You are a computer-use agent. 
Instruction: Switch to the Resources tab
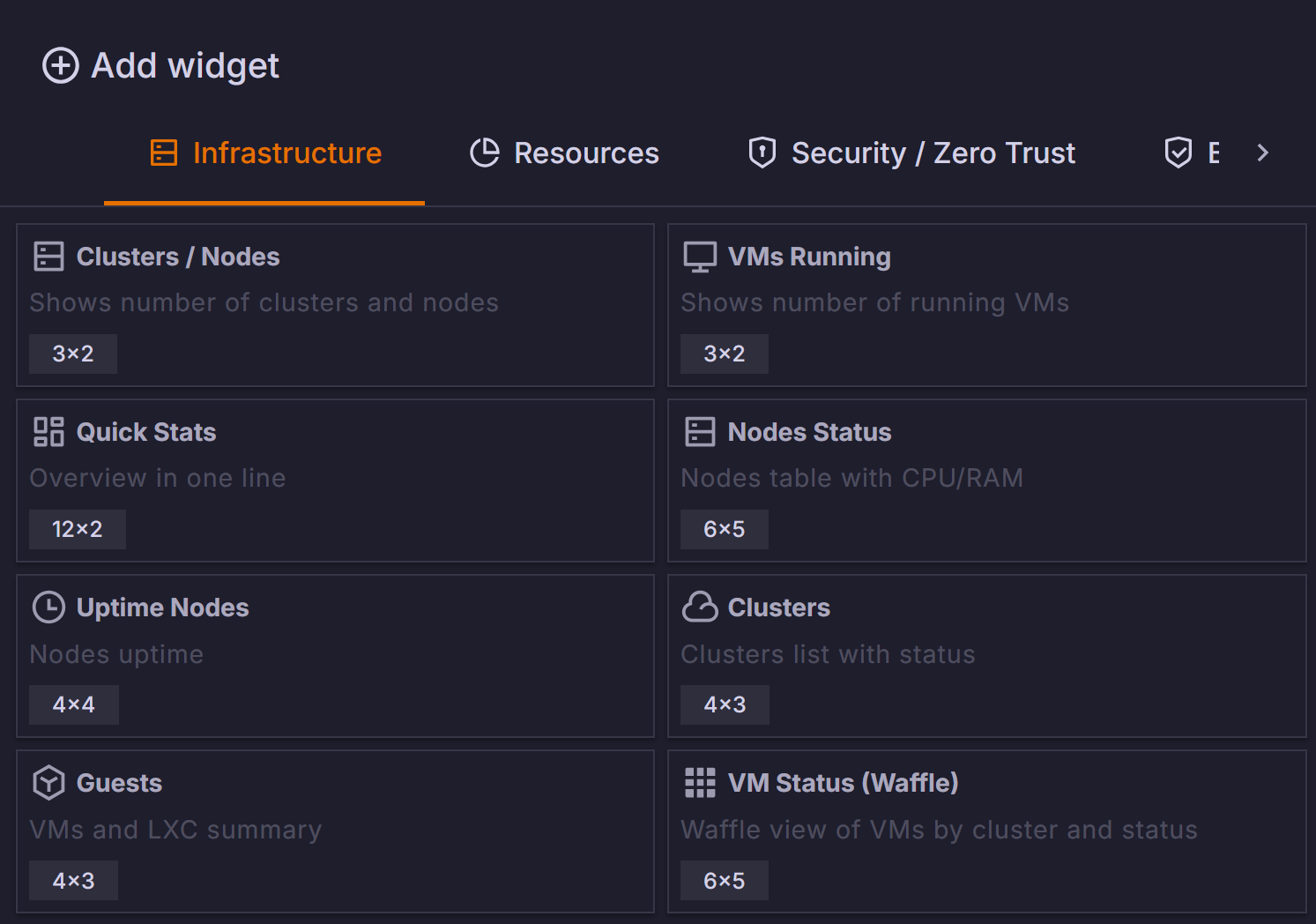point(564,153)
